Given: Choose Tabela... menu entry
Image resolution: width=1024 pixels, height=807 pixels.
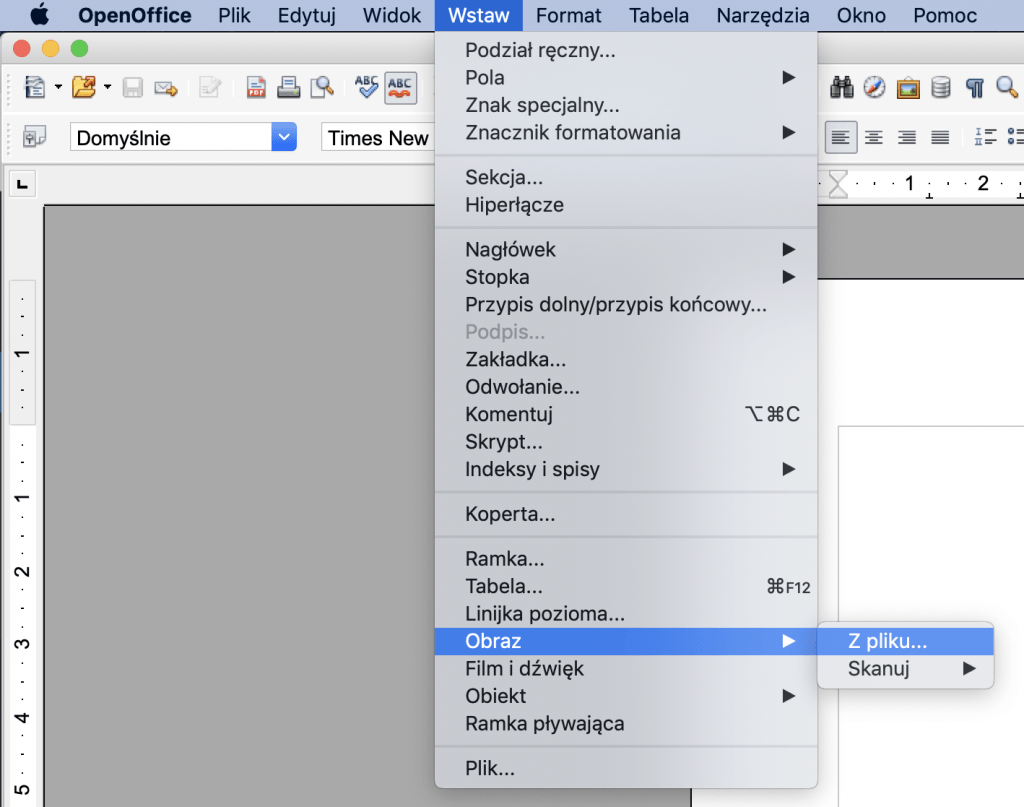Looking at the screenshot, I should (x=626, y=586).
